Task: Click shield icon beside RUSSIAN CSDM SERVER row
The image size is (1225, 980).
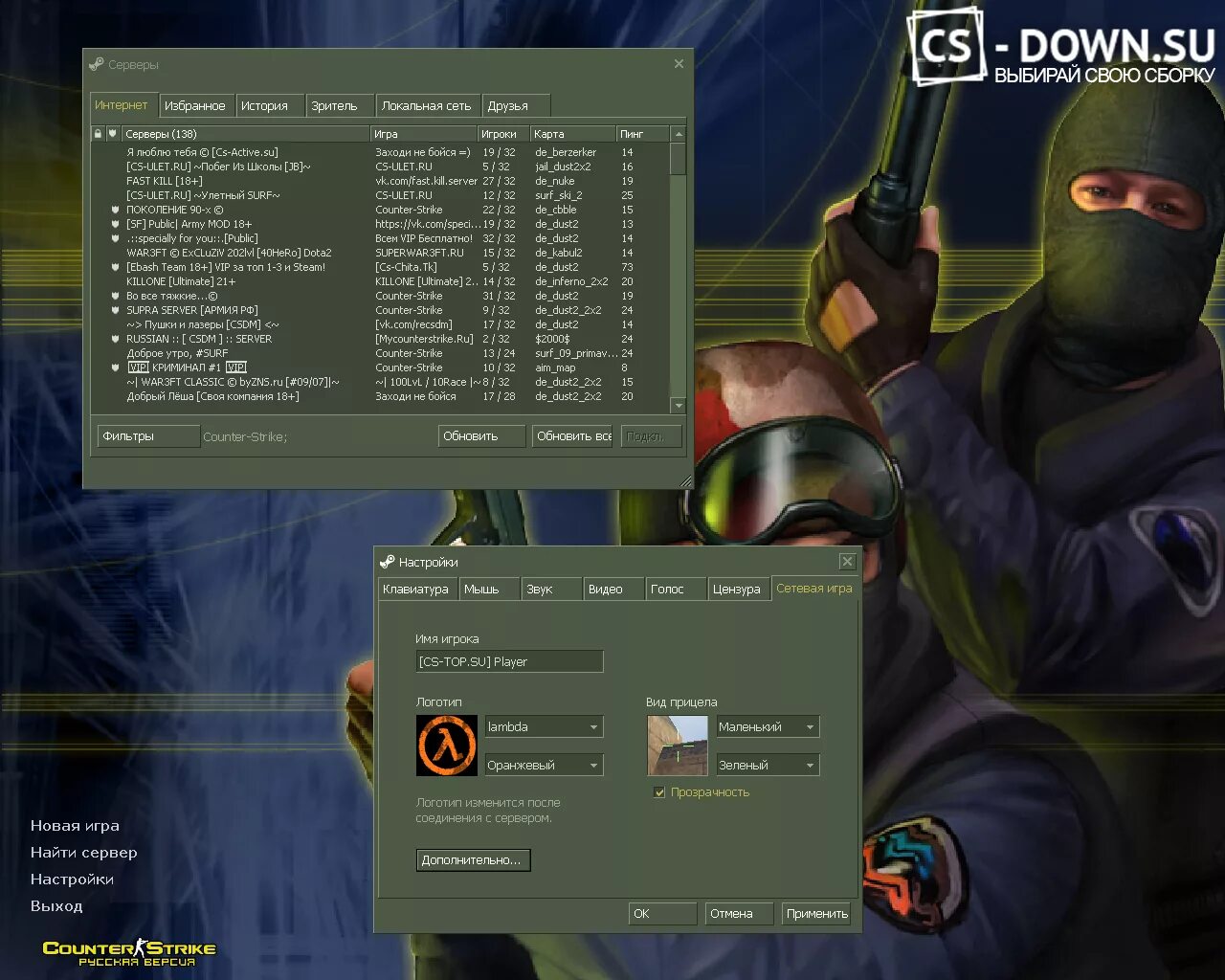Action: pyautogui.click(x=115, y=339)
